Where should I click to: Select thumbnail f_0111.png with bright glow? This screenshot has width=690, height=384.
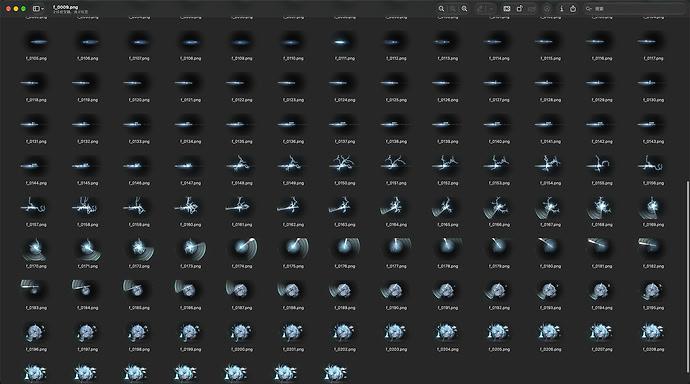tap(345, 42)
